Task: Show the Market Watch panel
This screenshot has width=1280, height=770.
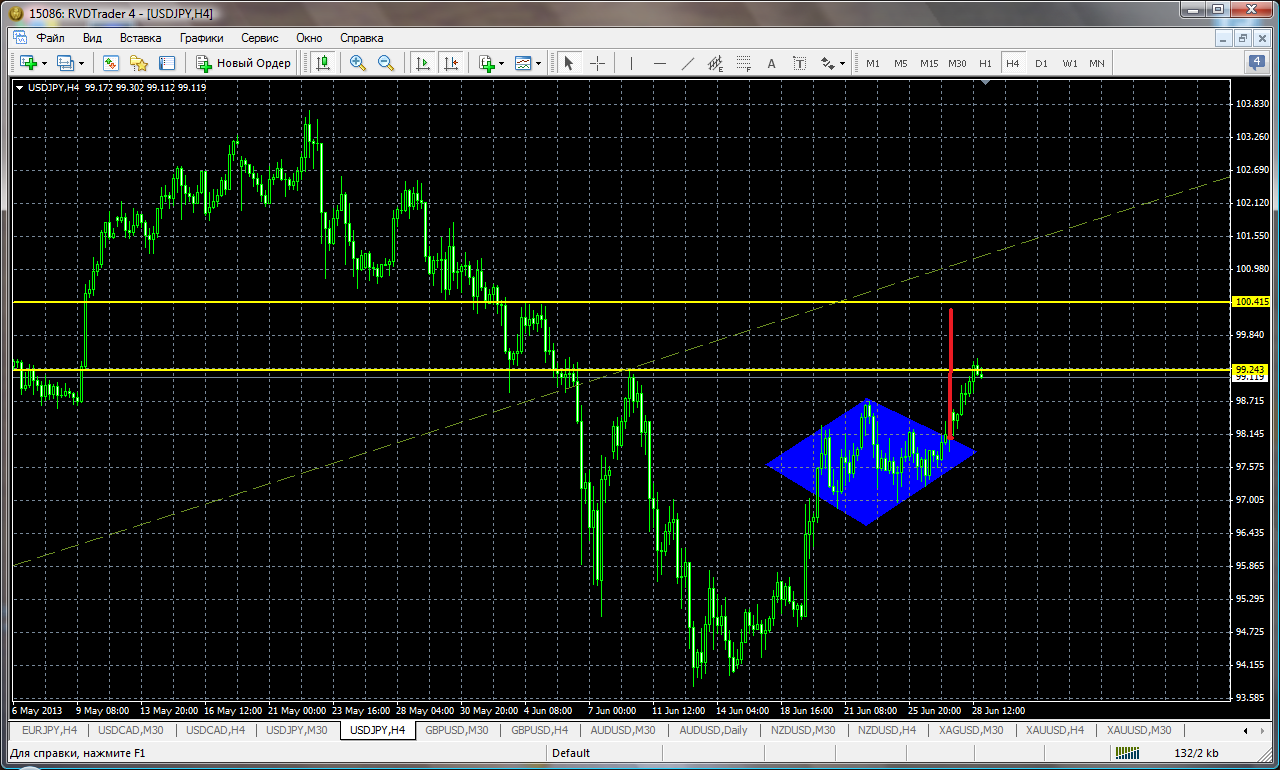Action: point(111,63)
